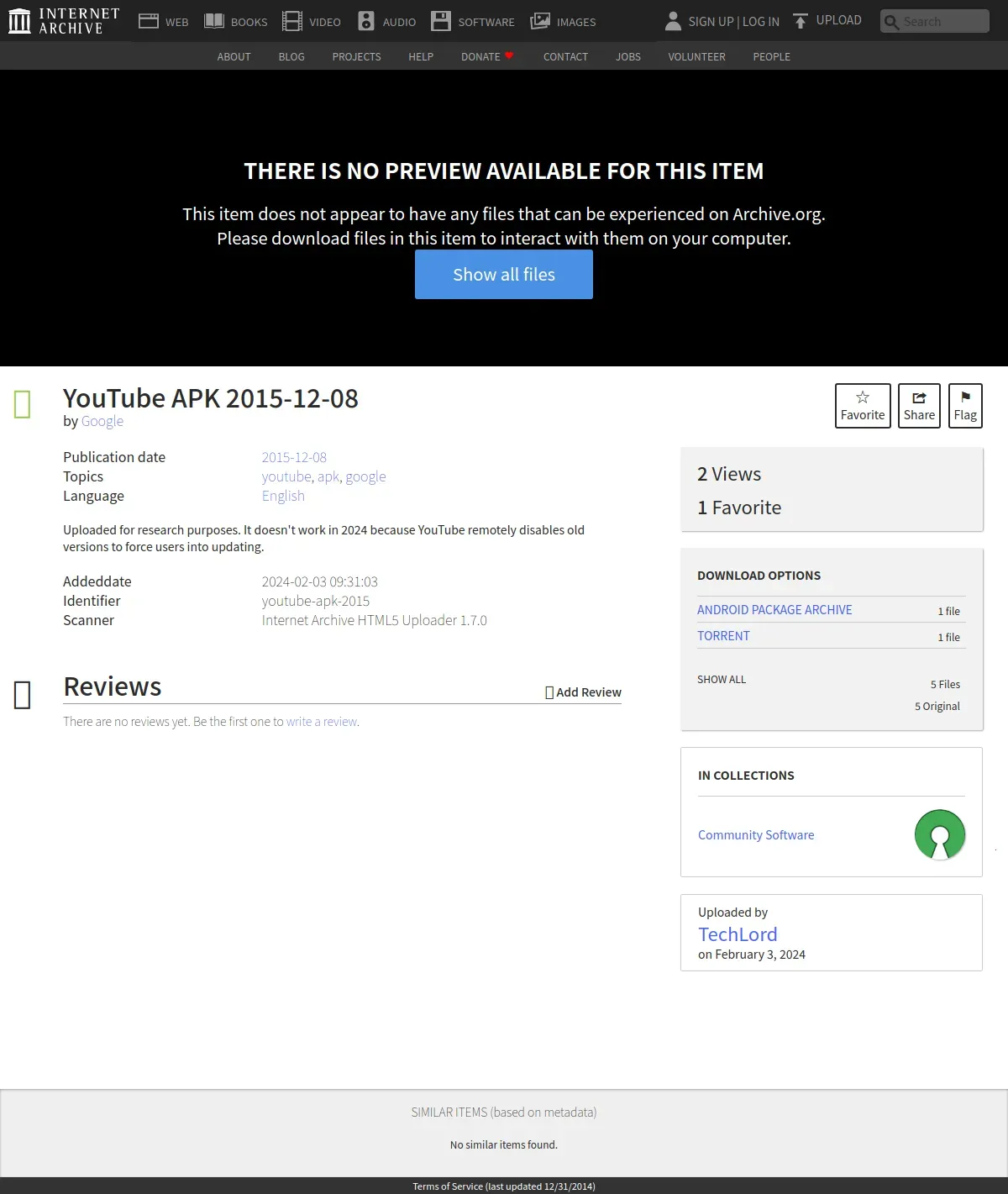
Task: Click the upload arrow icon
Action: point(801,21)
